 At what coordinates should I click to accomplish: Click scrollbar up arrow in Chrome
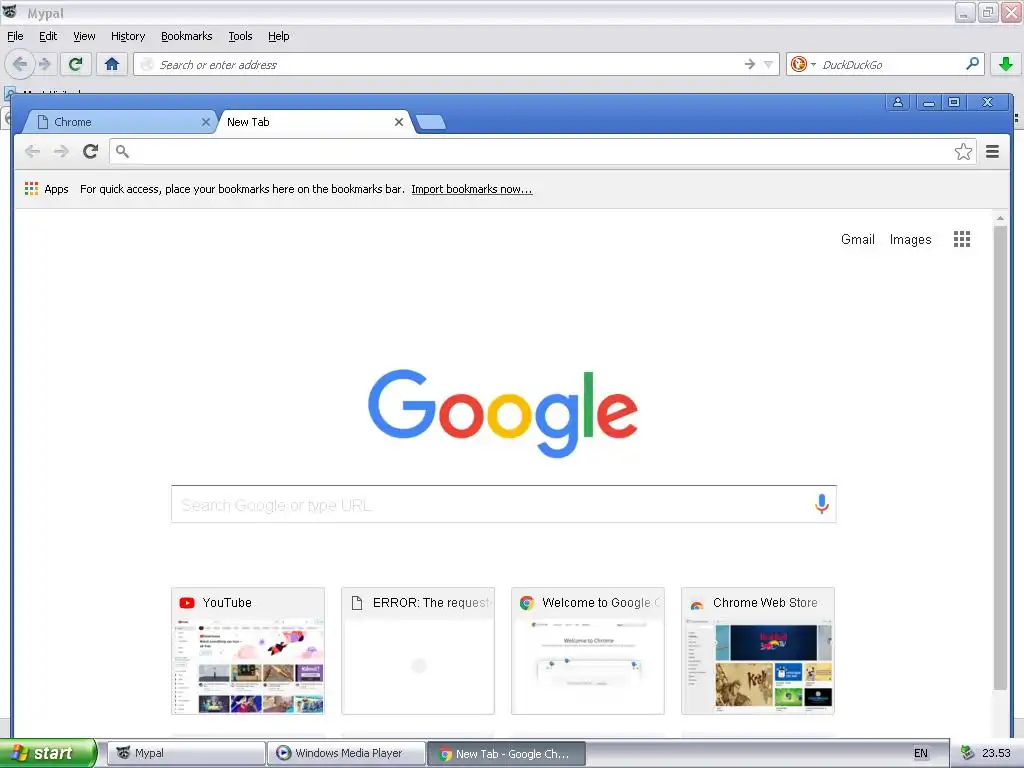pos(1000,218)
